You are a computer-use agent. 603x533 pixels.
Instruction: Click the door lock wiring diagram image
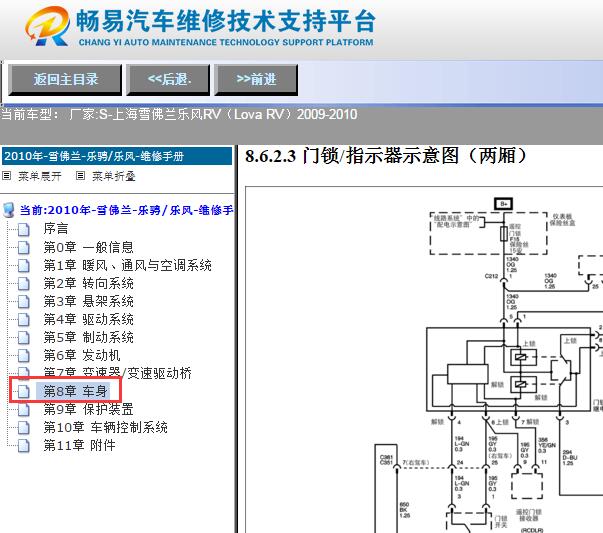pyautogui.click(x=424, y=360)
